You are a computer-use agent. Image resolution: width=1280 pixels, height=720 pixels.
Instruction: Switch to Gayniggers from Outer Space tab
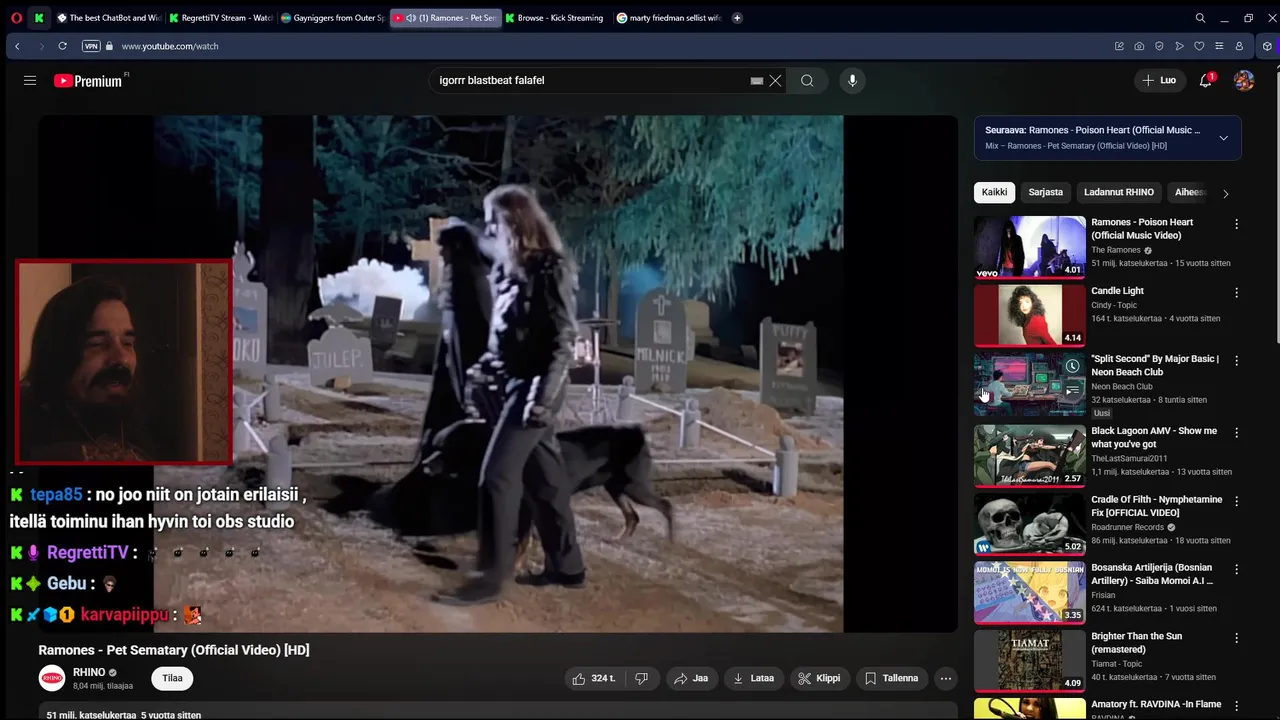(x=333, y=18)
